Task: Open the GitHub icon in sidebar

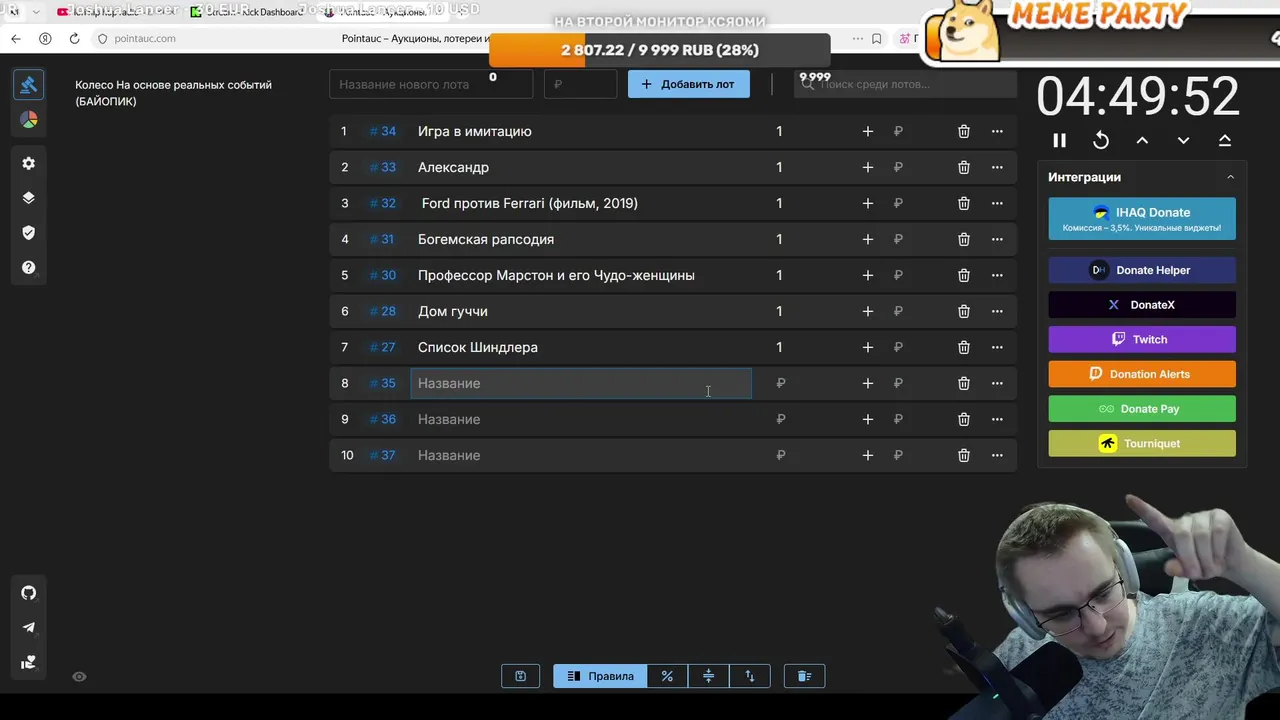Action: click(28, 593)
